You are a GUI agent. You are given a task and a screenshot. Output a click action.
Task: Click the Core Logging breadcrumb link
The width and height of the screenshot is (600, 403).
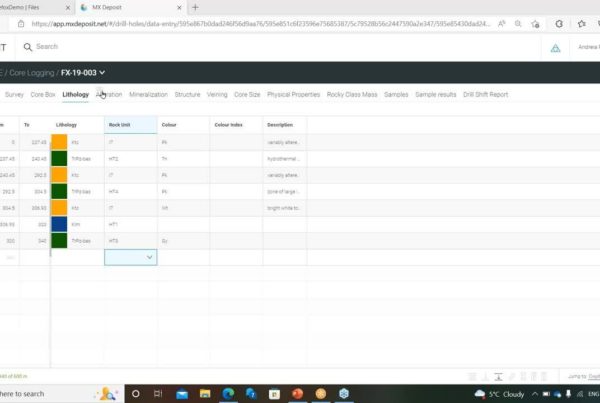[32, 72]
